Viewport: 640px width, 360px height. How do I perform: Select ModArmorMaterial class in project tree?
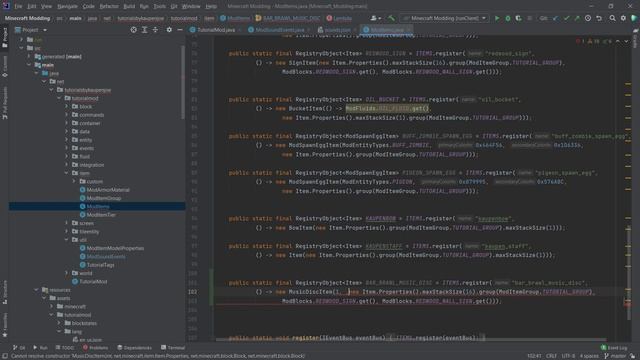click(108, 190)
